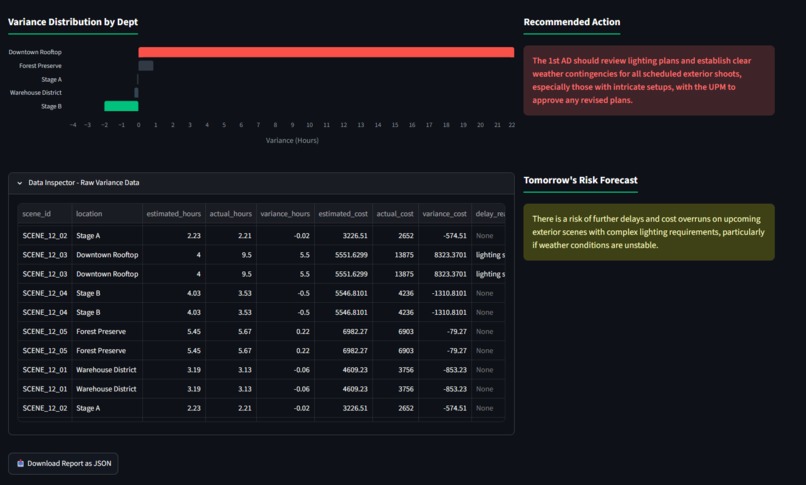Click the Data Inspector - Raw Variance Data header
The width and height of the screenshot is (806, 485).
(x=261, y=183)
